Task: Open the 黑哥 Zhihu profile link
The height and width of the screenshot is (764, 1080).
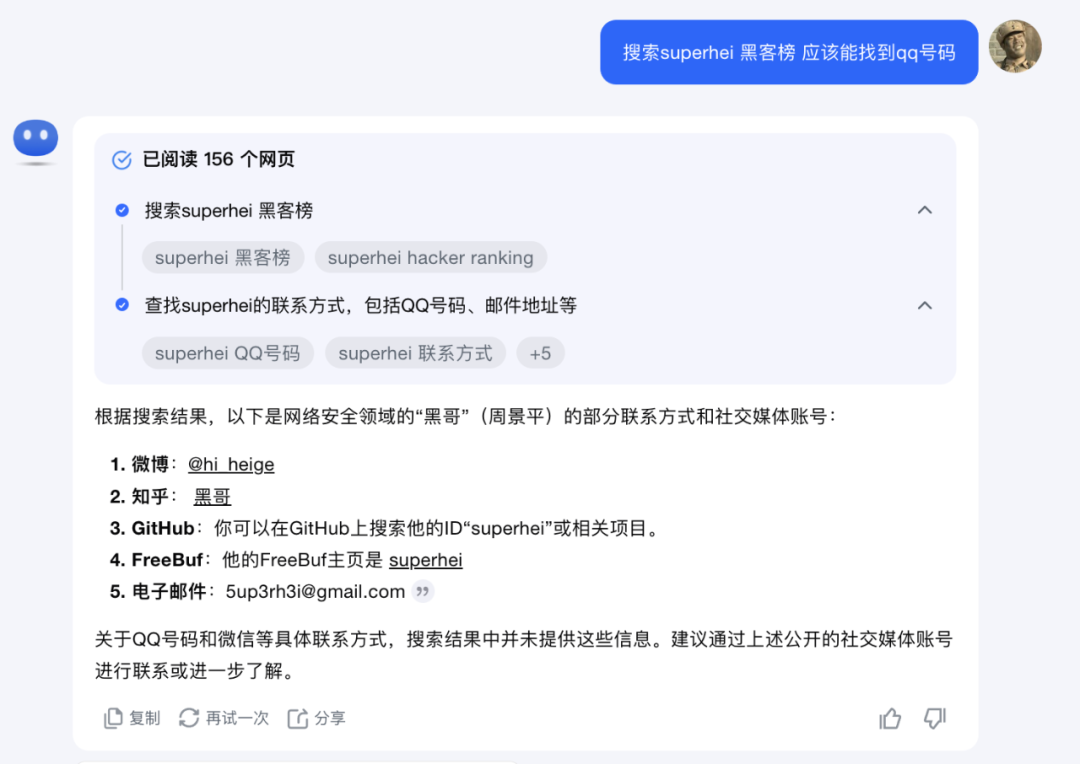Action: pyautogui.click(x=211, y=496)
